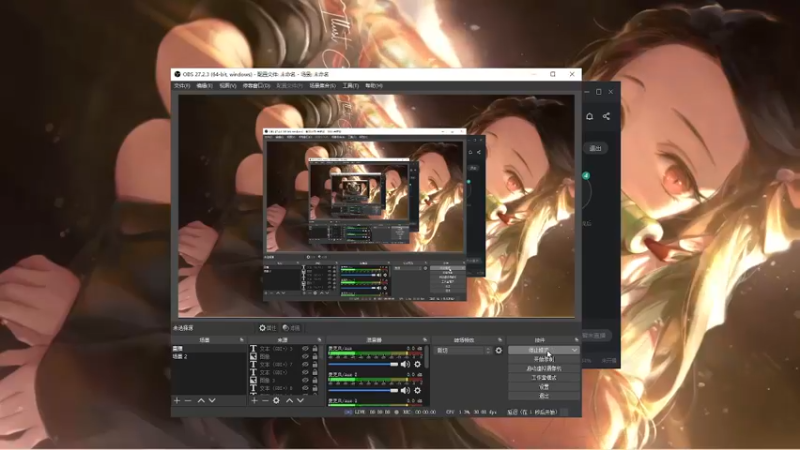
Task: Click bell notification icon in background window
Action: point(589,116)
